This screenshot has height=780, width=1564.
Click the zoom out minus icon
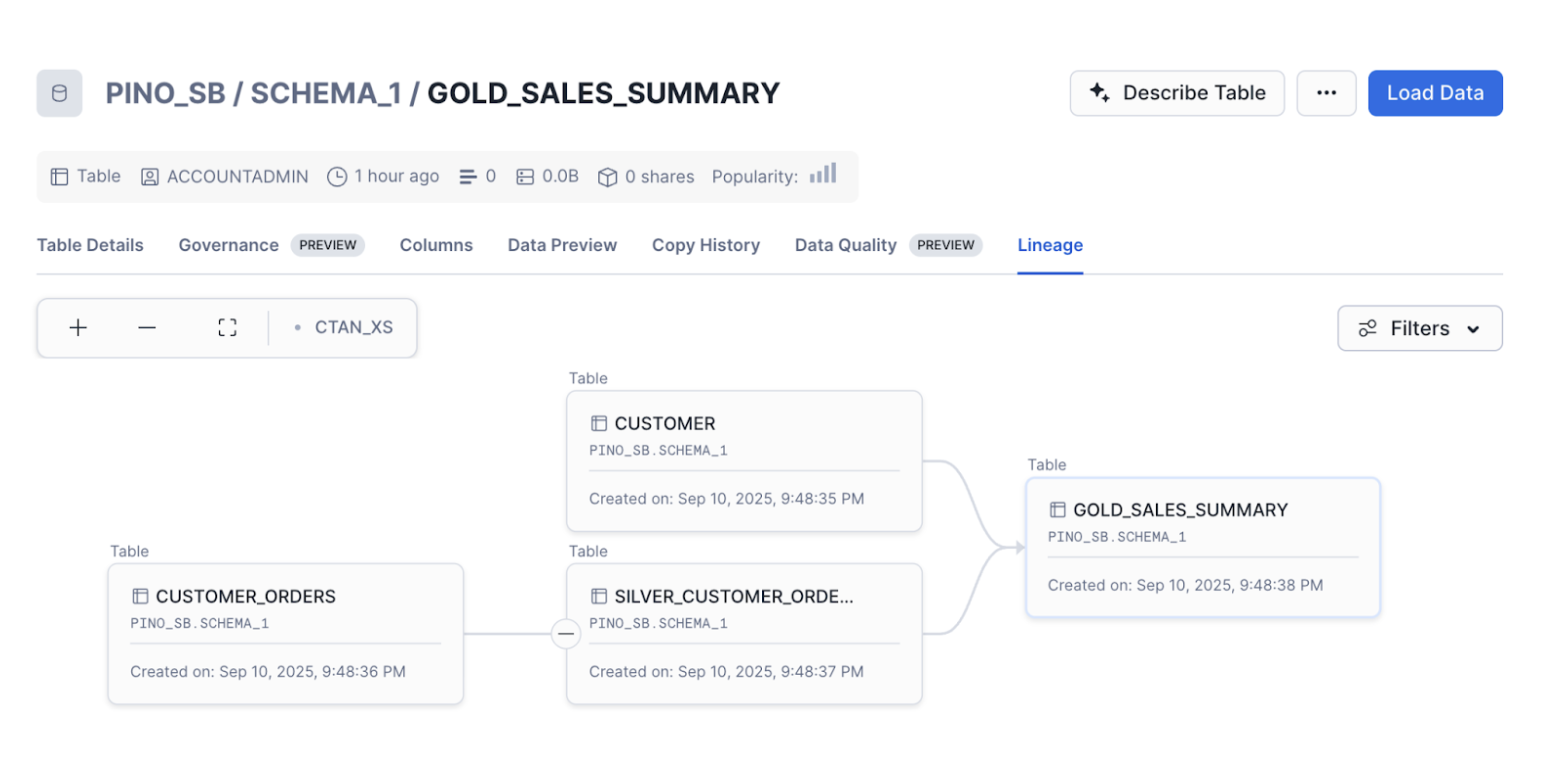(x=147, y=328)
